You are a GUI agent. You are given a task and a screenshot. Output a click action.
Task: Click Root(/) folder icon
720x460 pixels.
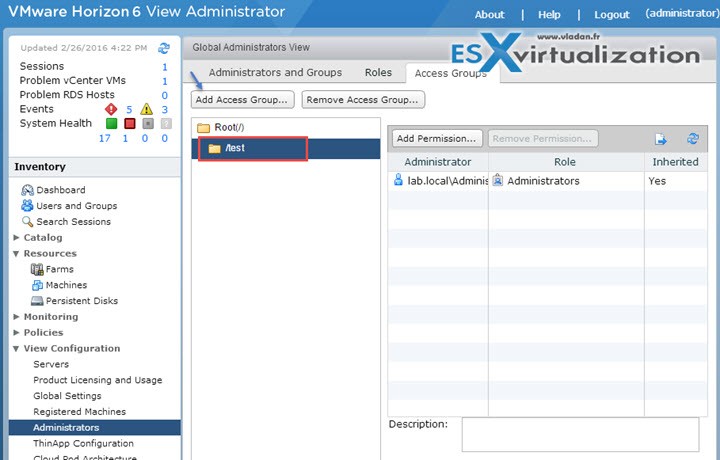[203, 128]
